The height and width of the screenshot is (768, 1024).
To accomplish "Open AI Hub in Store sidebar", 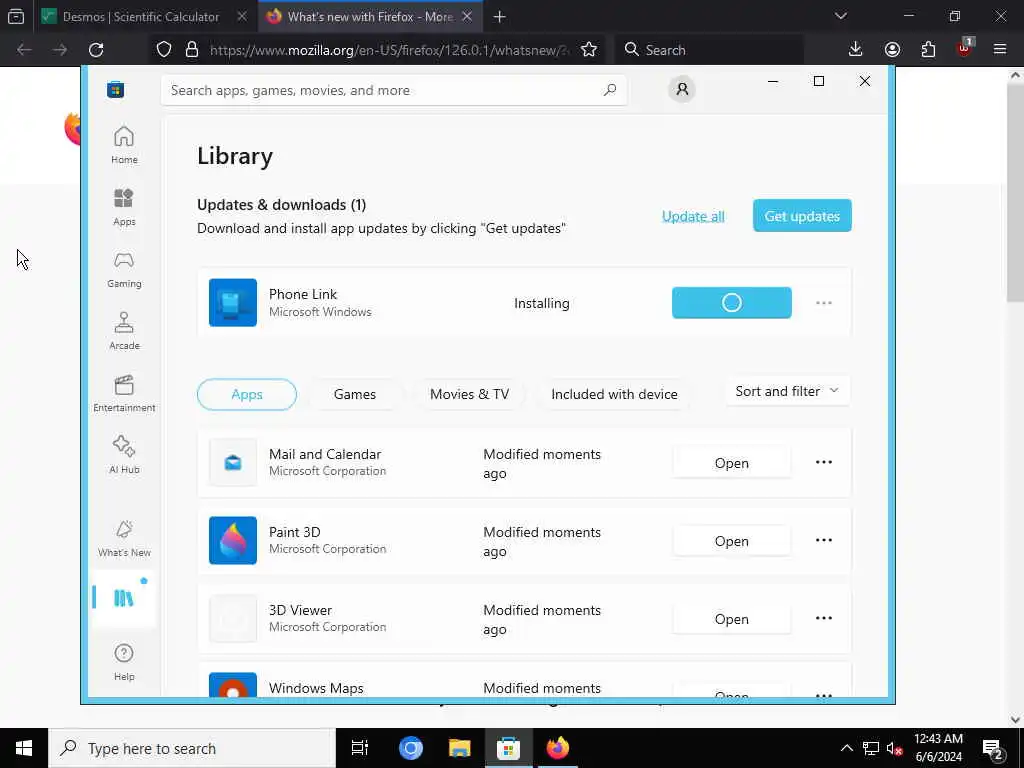I will click(124, 455).
